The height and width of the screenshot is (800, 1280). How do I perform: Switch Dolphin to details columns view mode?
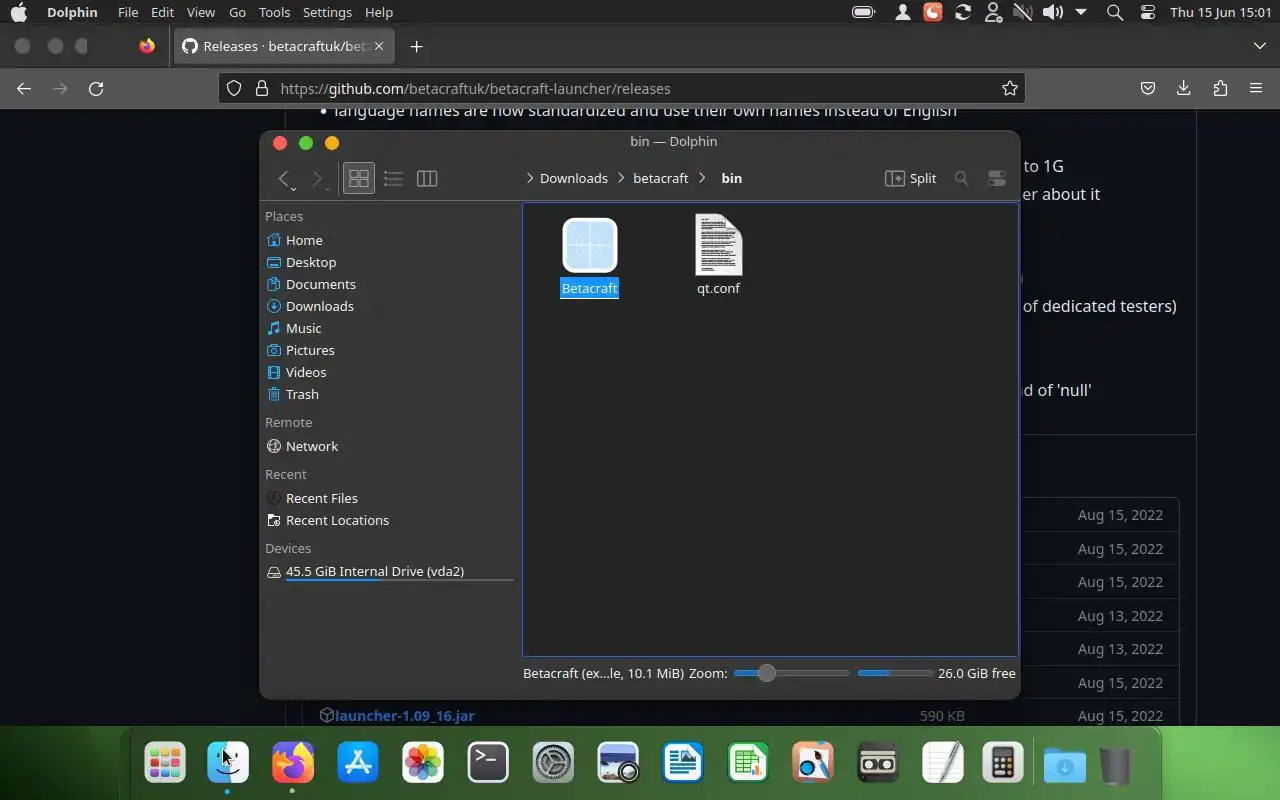(427, 178)
